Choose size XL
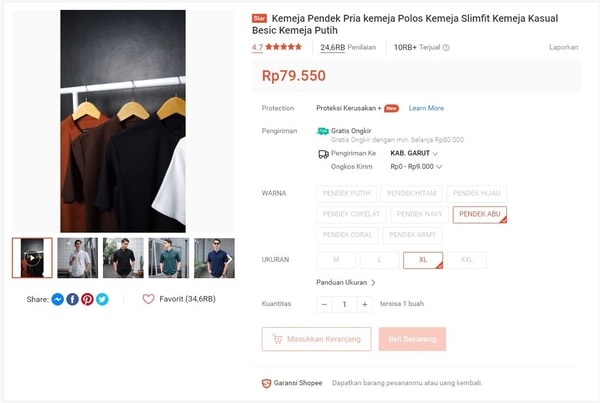 pos(422,260)
